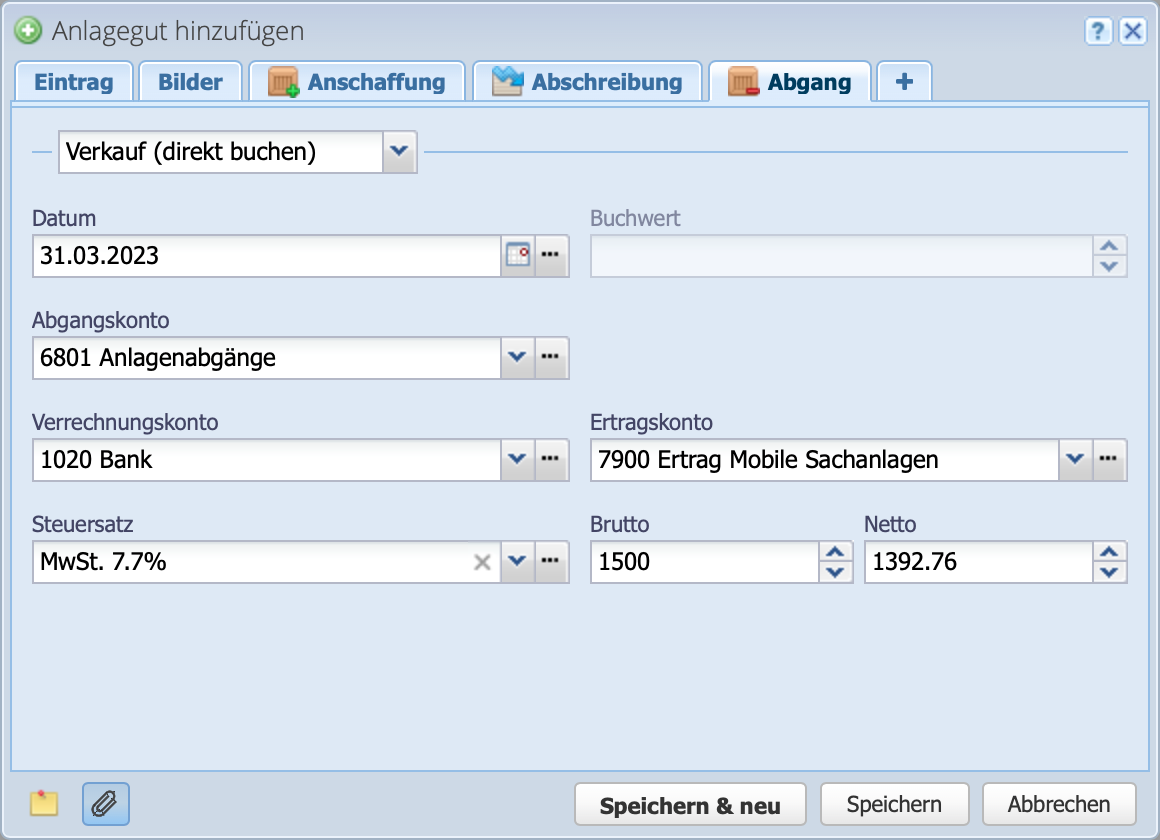Open the help via the question mark icon
The width and height of the screenshot is (1160, 840).
(1098, 31)
